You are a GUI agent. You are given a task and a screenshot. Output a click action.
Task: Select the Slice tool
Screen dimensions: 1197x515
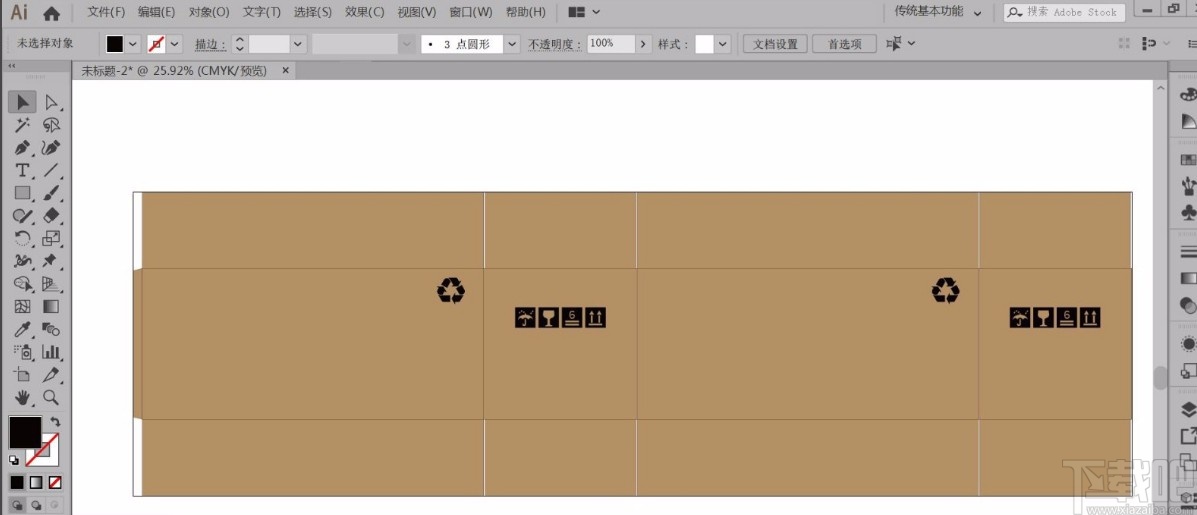pos(51,375)
